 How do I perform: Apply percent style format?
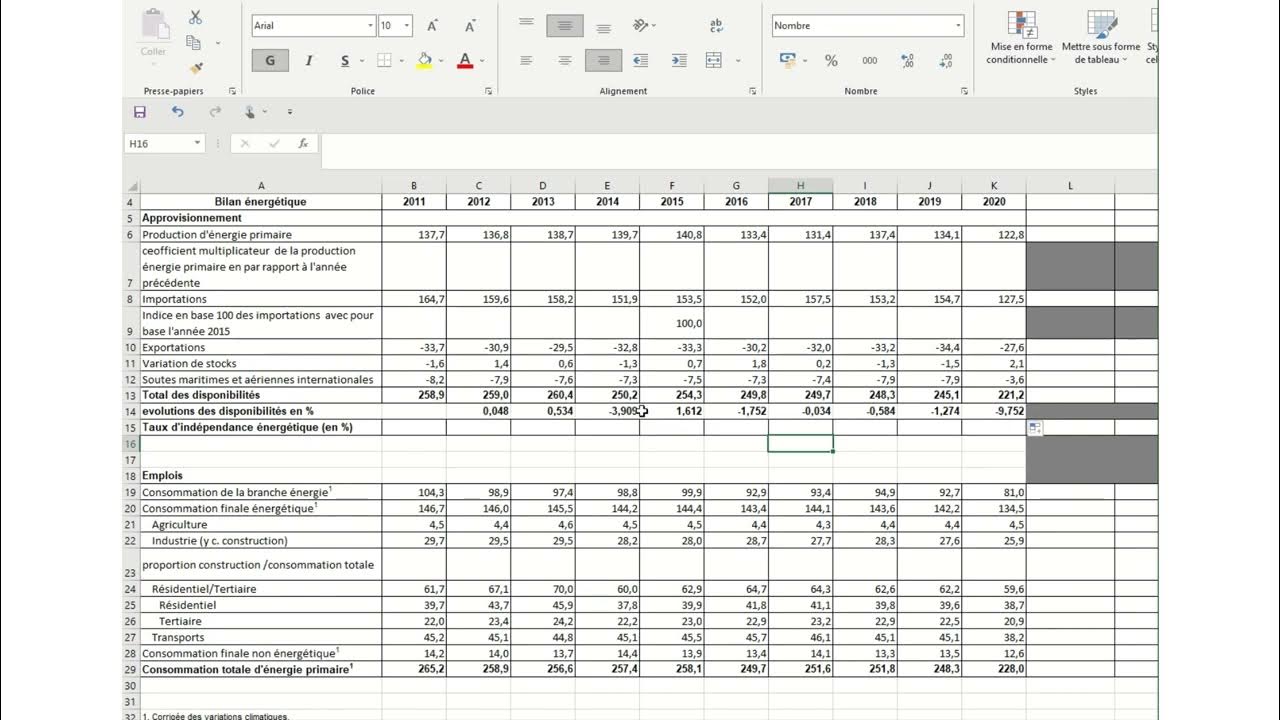[x=831, y=61]
